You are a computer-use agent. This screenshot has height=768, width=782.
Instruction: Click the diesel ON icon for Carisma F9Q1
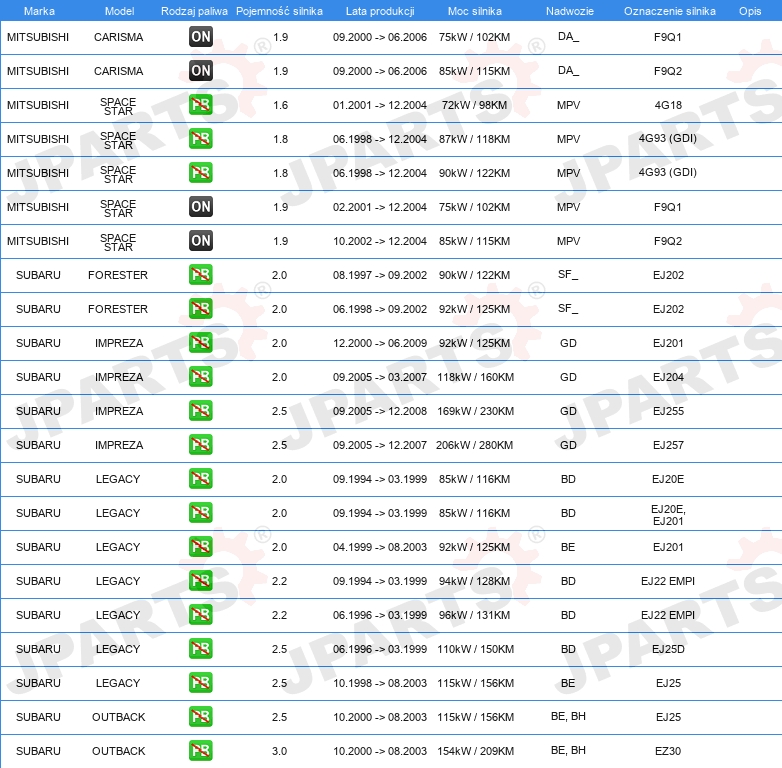(200, 36)
